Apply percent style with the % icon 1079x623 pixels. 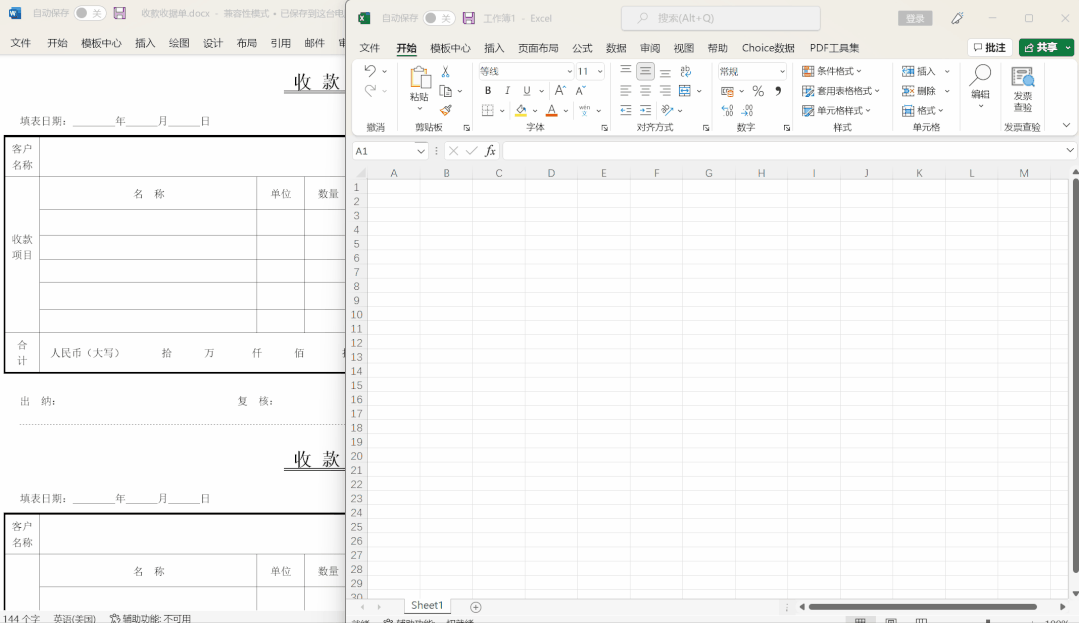pyautogui.click(x=758, y=91)
